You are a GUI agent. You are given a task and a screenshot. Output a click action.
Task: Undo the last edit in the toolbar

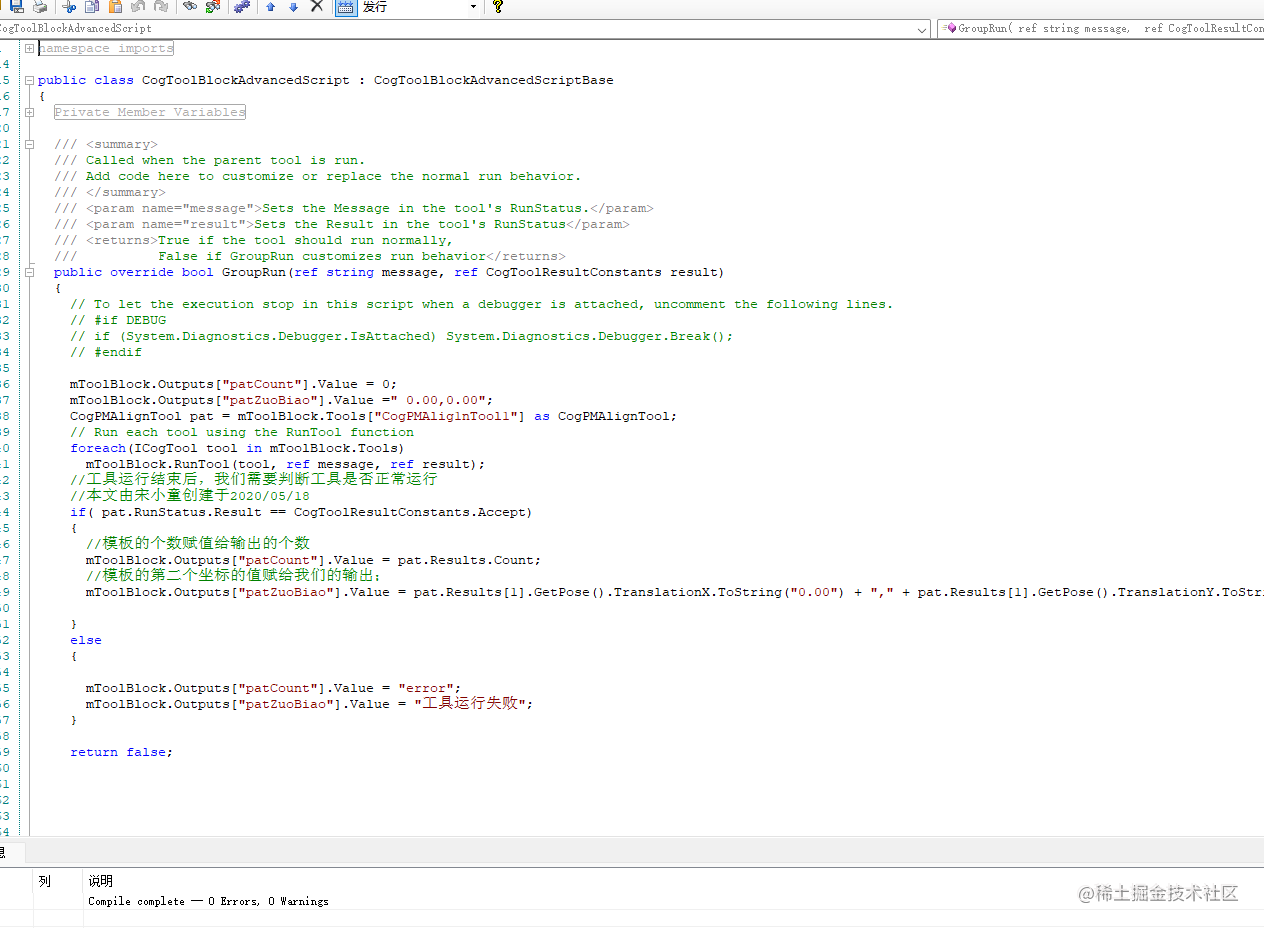(x=138, y=6)
